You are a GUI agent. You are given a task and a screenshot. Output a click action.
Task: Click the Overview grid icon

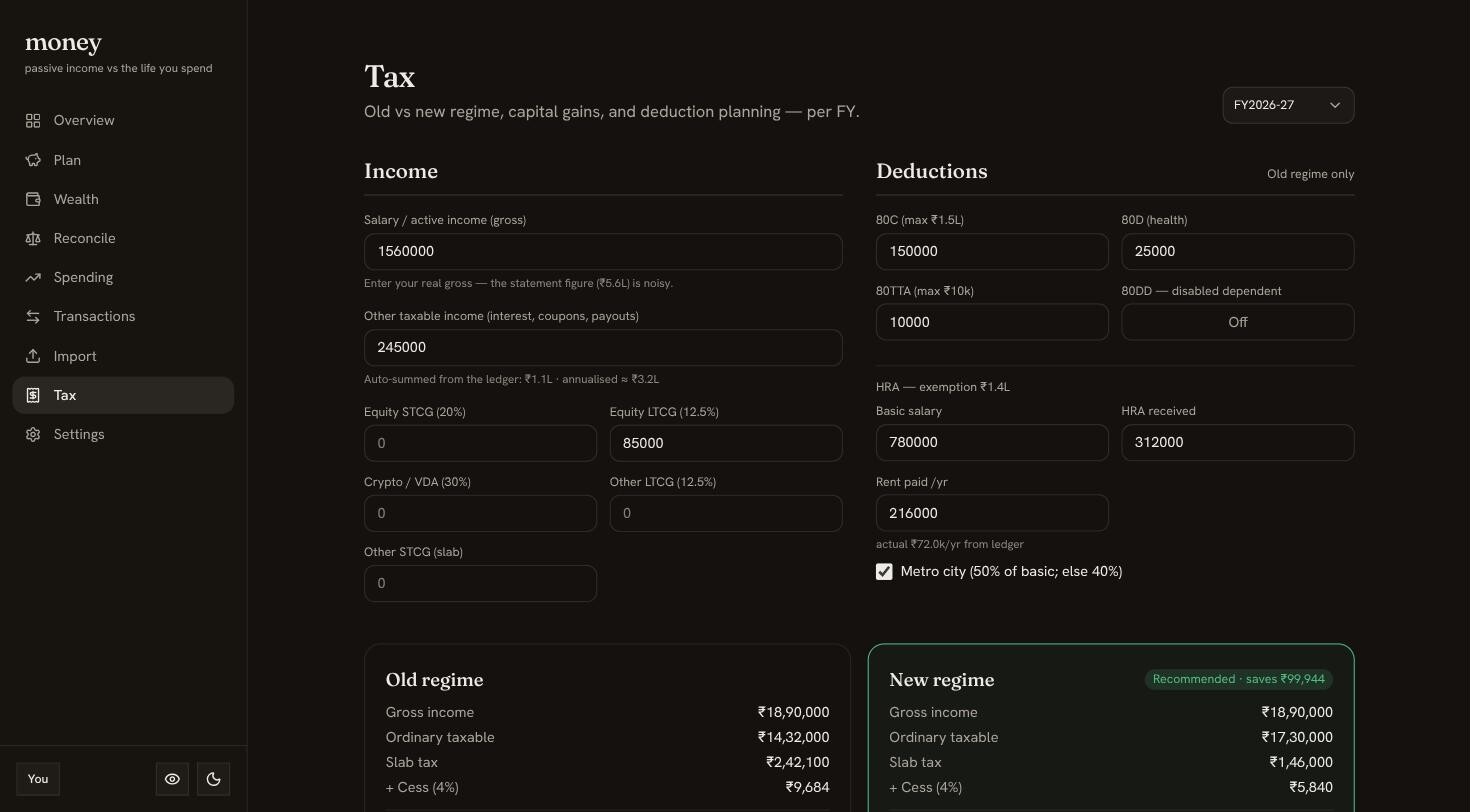pos(33,121)
